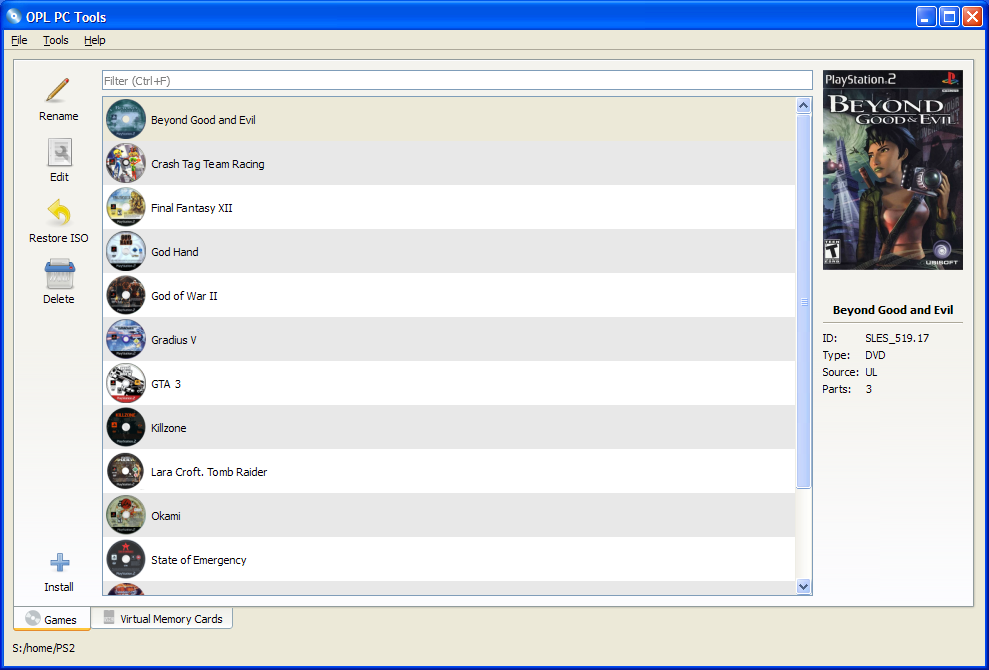This screenshot has width=989, height=670.
Task: Select the State of Emergency entry
Action: coord(449,560)
